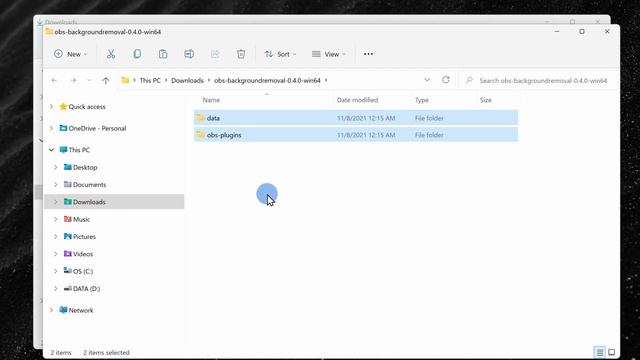Image resolution: width=640 pixels, height=360 pixels.
Task: Click the data row's File folder type
Action: coord(429,118)
